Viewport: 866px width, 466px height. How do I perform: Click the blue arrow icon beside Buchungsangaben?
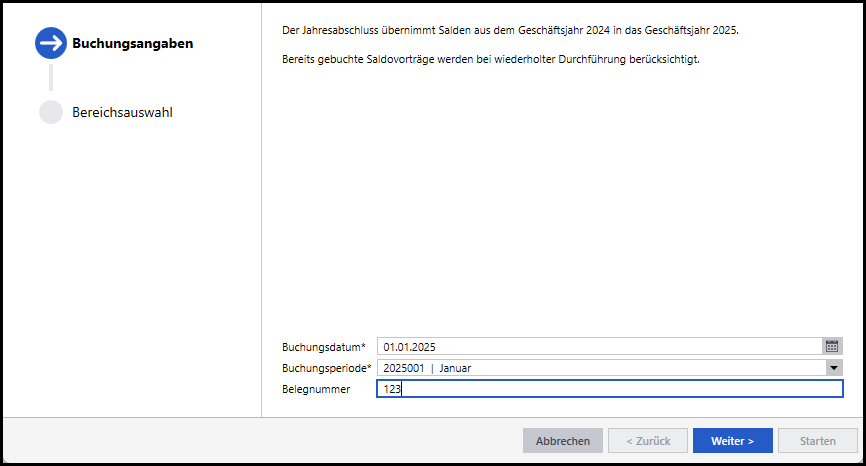[x=50, y=43]
